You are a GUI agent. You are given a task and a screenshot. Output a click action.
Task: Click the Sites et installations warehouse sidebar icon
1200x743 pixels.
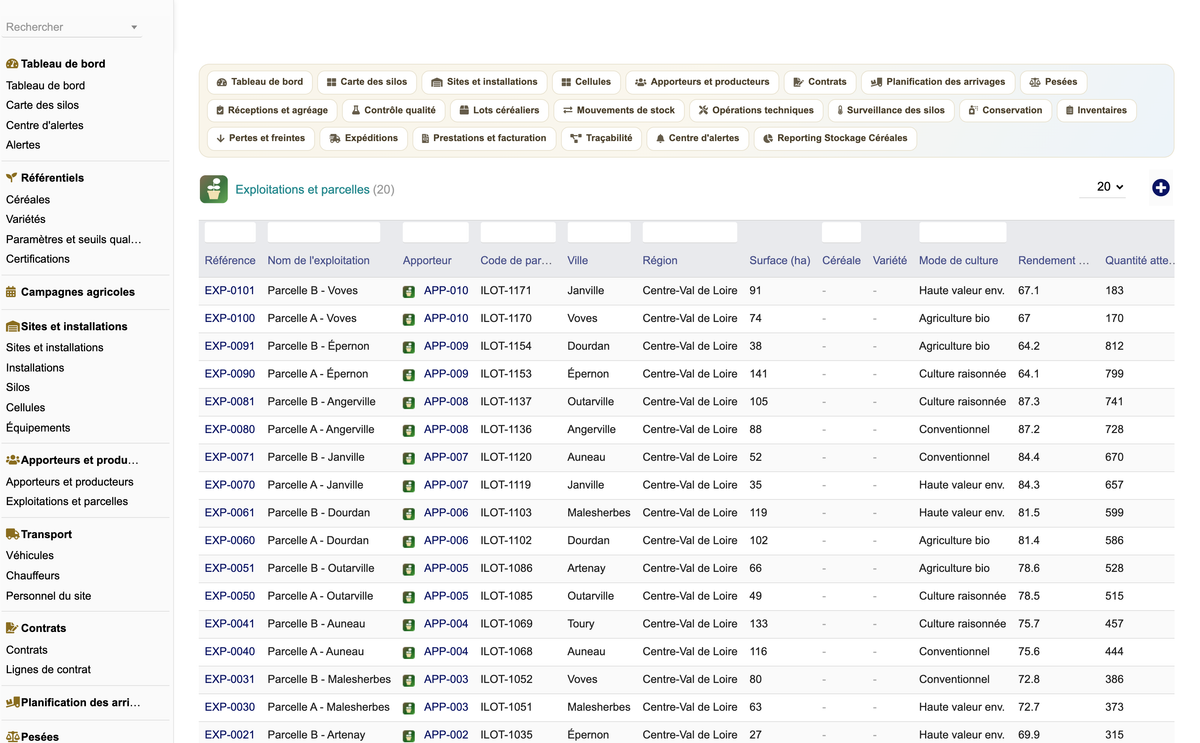click(13, 326)
